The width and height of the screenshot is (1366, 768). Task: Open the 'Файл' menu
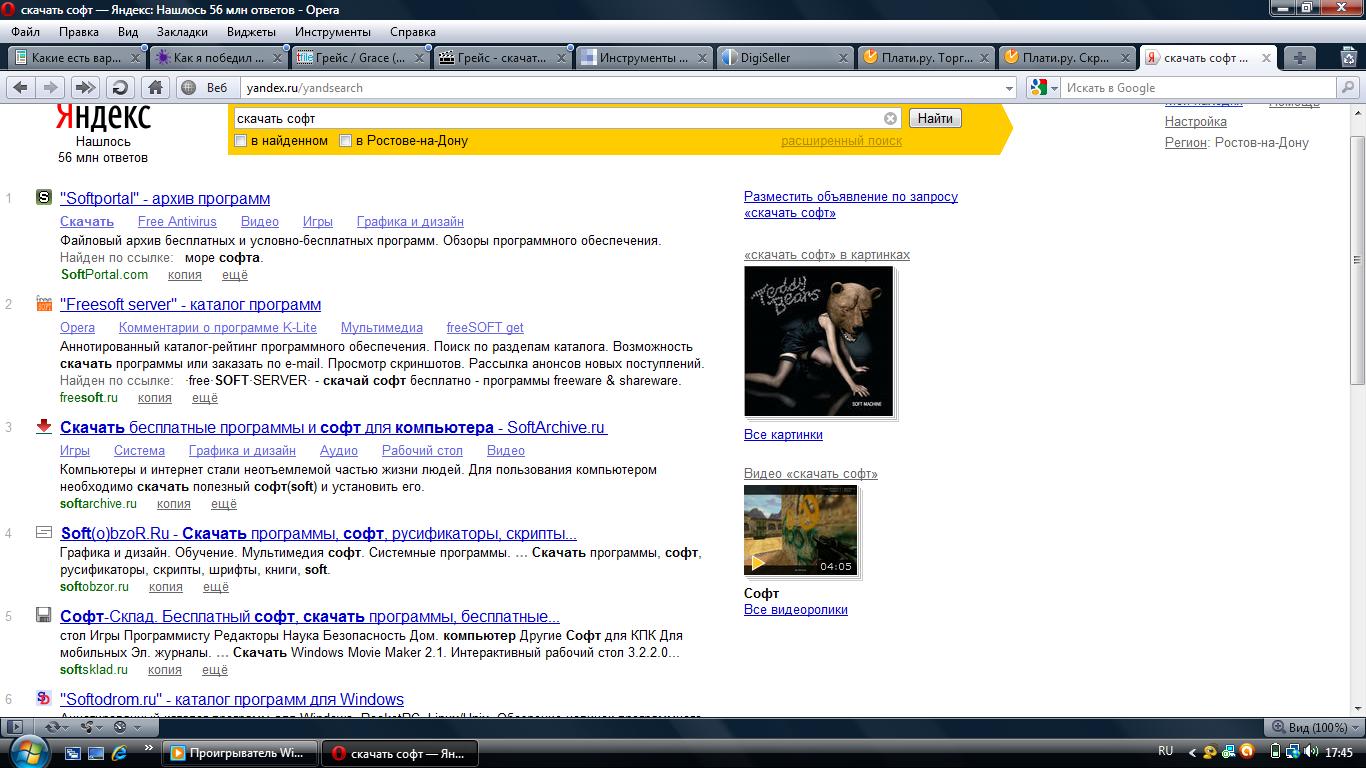[x=25, y=32]
